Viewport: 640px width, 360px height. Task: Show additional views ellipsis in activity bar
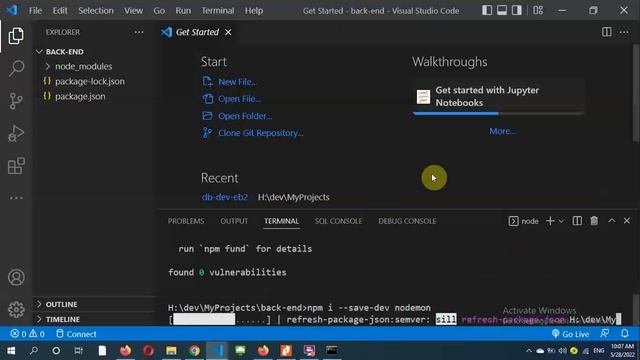pyautogui.click(x=16, y=198)
